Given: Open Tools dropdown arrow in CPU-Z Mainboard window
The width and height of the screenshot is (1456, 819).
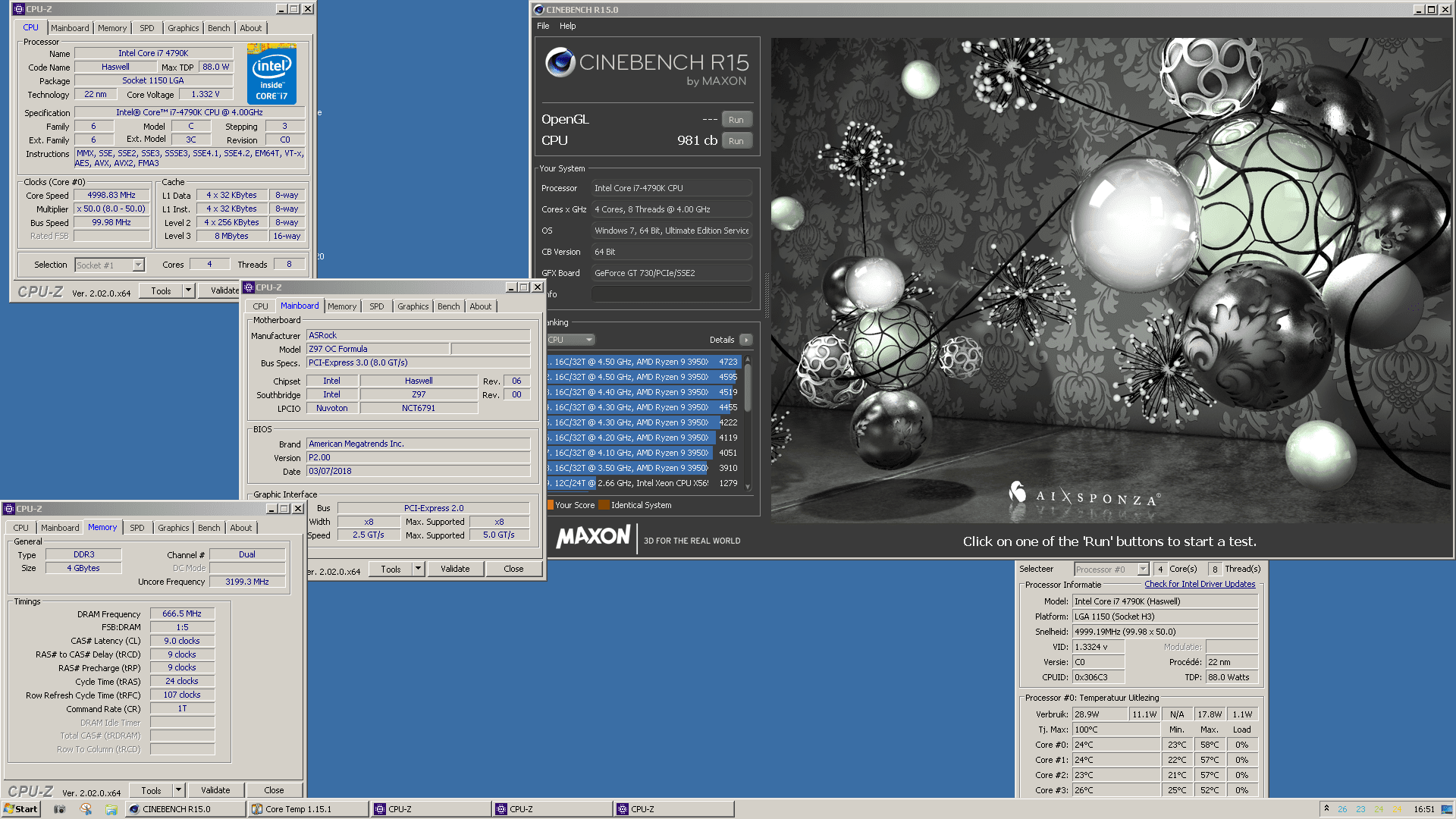Looking at the screenshot, I should pyautogui.click(x=418, y=569).
